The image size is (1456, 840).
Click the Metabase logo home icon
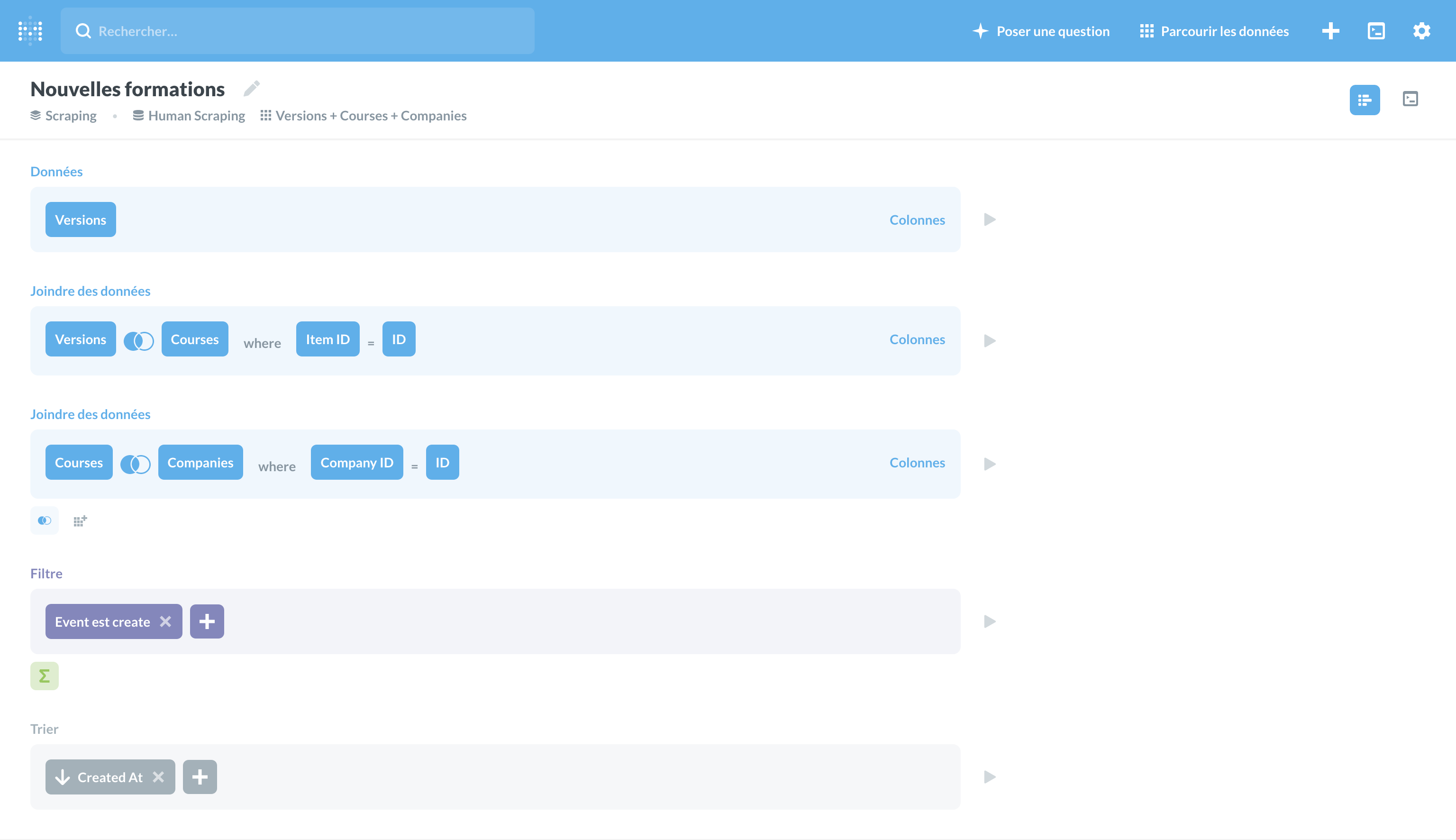click(30, 31)
